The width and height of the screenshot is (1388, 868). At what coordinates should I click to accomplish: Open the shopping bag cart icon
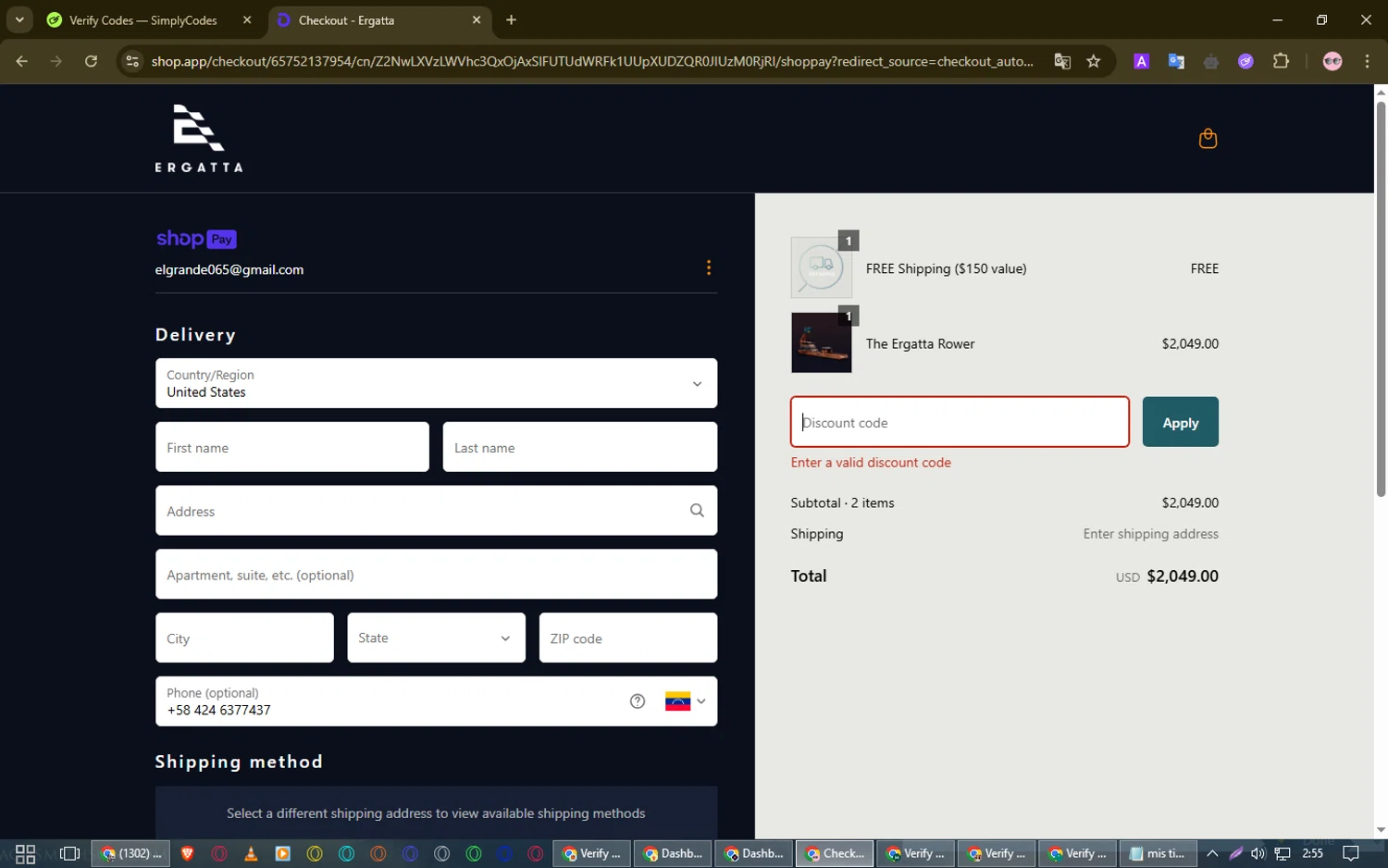pyautogui.click(x=1208, y=139)
